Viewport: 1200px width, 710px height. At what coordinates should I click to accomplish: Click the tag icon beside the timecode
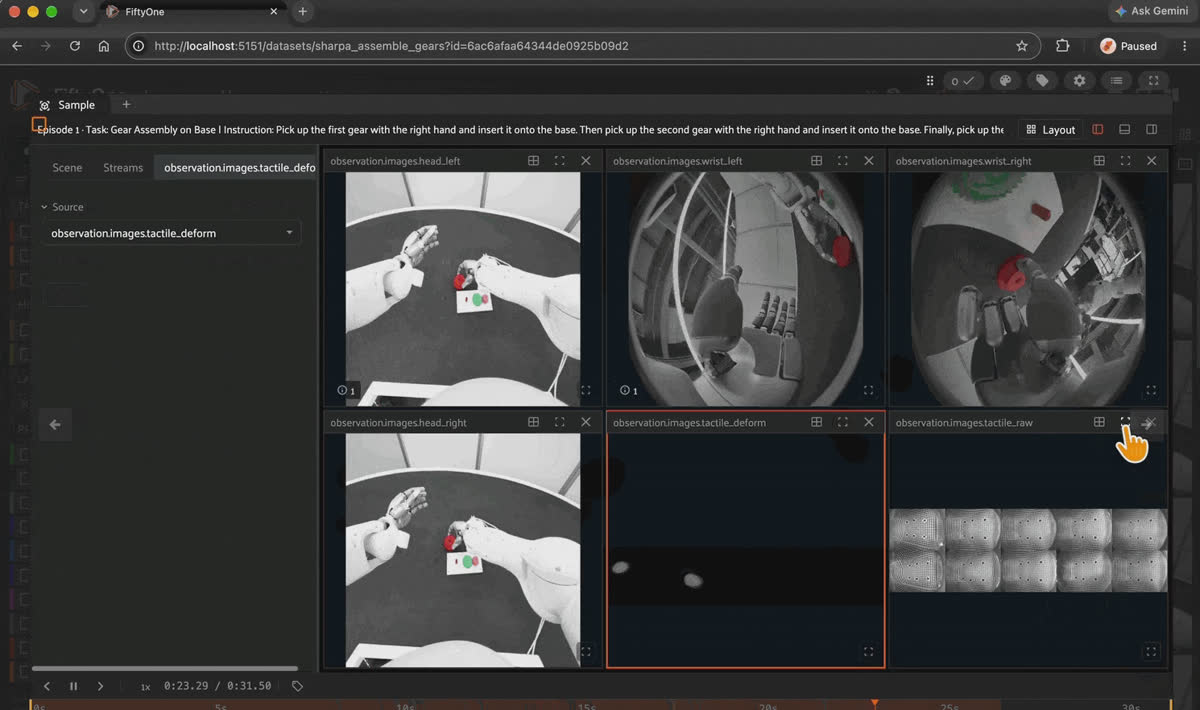click(x=297, y=686)
